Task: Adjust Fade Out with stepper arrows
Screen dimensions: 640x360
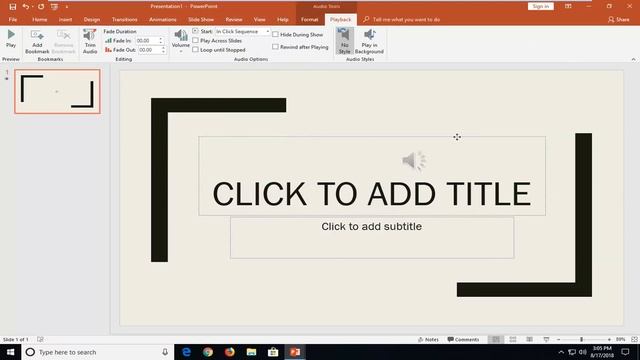Action: click(163, 50)
